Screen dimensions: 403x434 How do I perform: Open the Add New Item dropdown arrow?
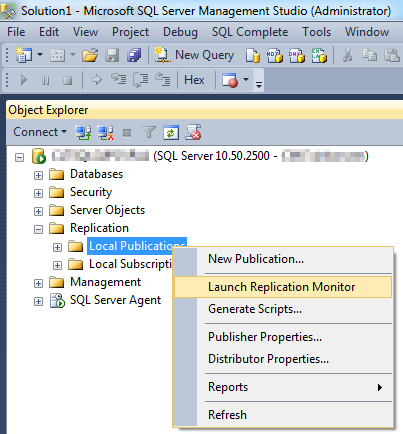pos(73,54)
